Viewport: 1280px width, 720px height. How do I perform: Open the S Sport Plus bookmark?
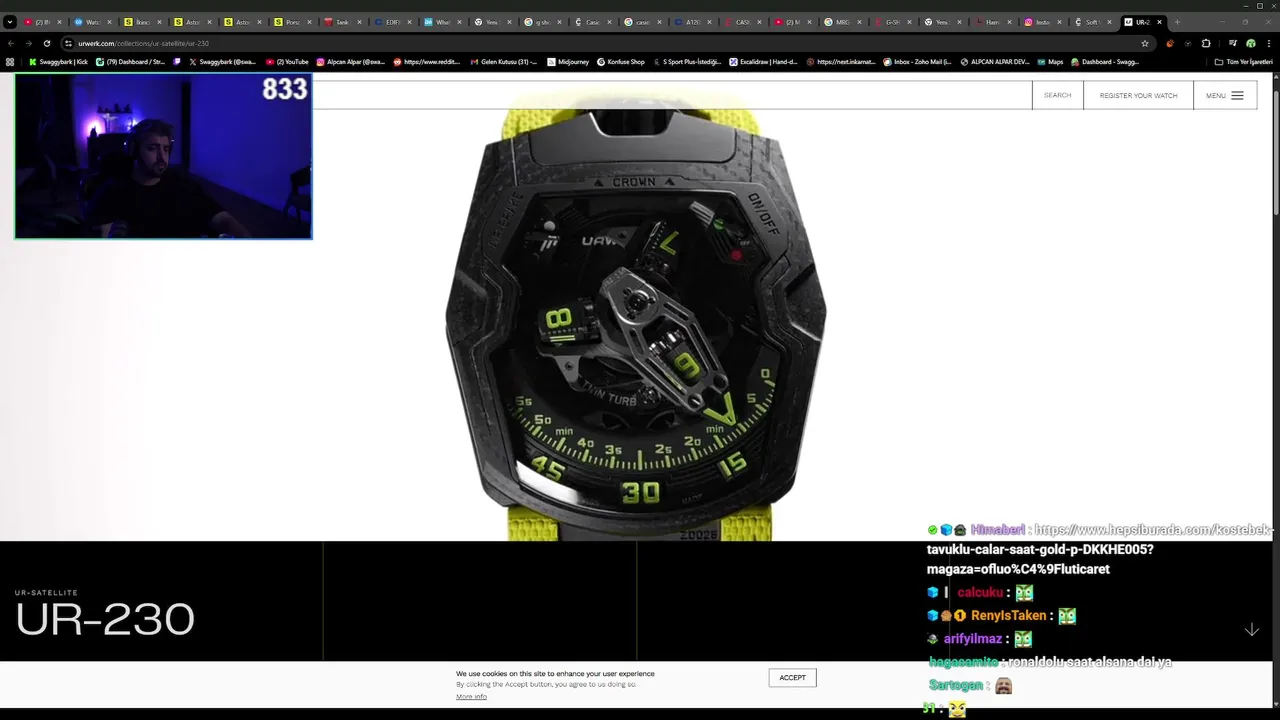click(687, 62)
